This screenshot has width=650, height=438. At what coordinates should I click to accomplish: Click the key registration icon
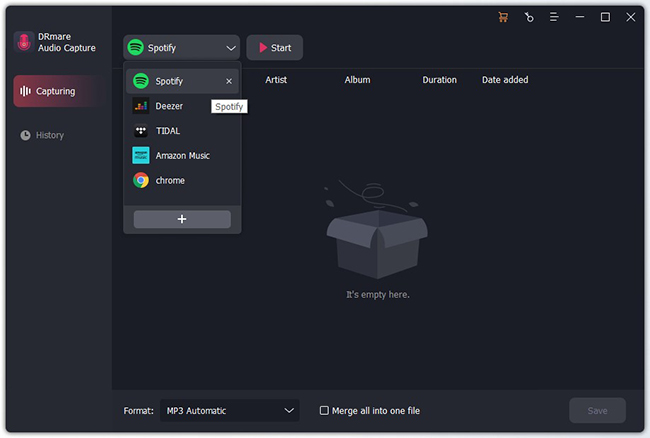(529, 17)
